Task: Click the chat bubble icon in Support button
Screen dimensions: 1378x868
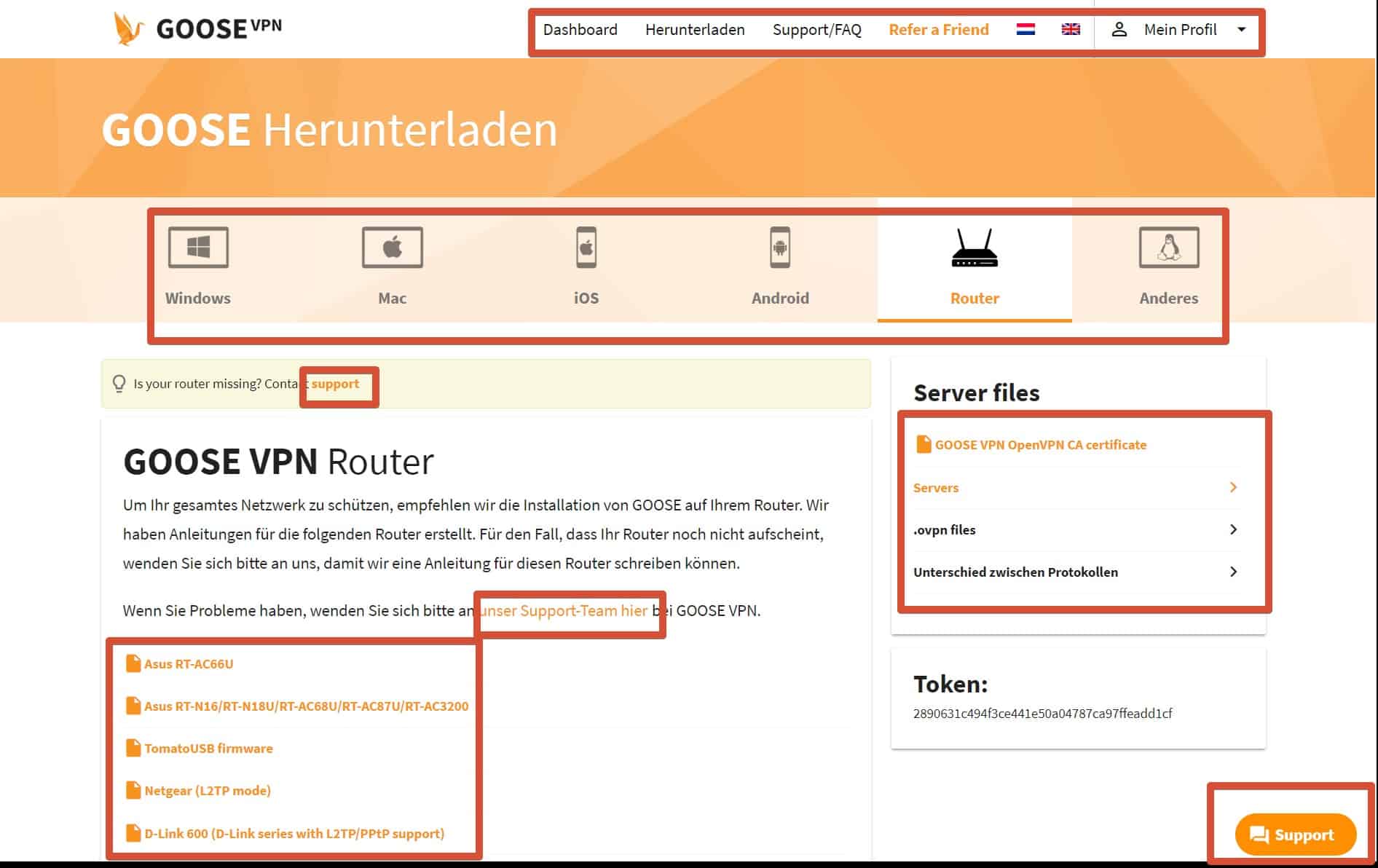Action: tap(1259, 835)
